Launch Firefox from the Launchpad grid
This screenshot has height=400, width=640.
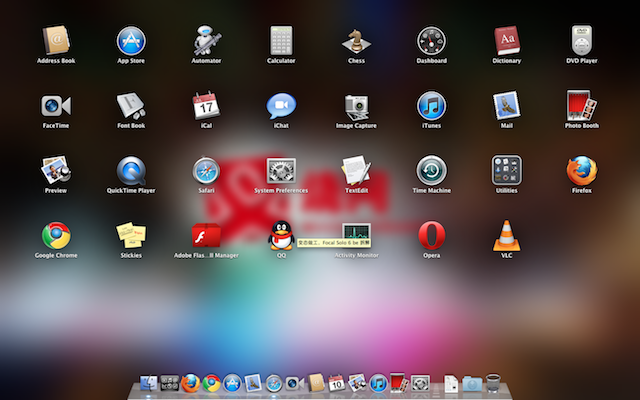[582, 171]
